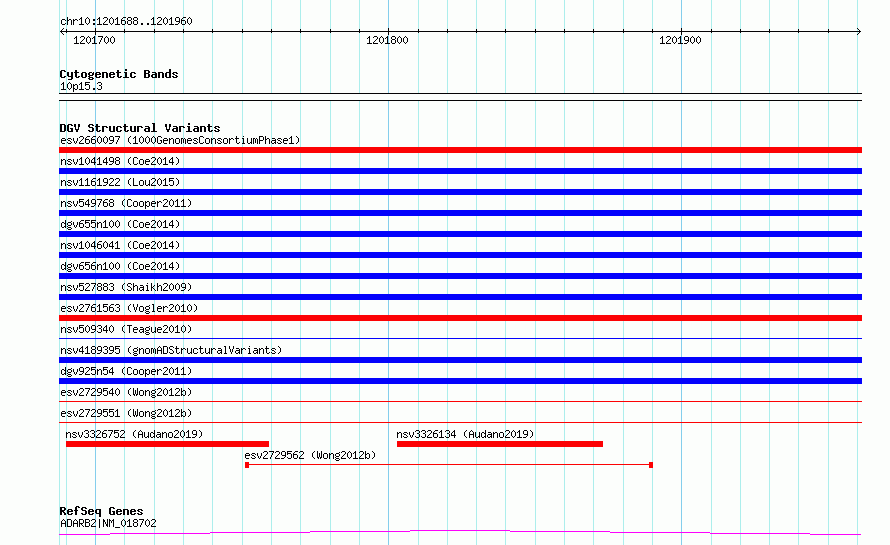This screenshot has width=890, height=545.
Task: Click dgv655n100 (Coe2014) label
Action: [120, 224]
